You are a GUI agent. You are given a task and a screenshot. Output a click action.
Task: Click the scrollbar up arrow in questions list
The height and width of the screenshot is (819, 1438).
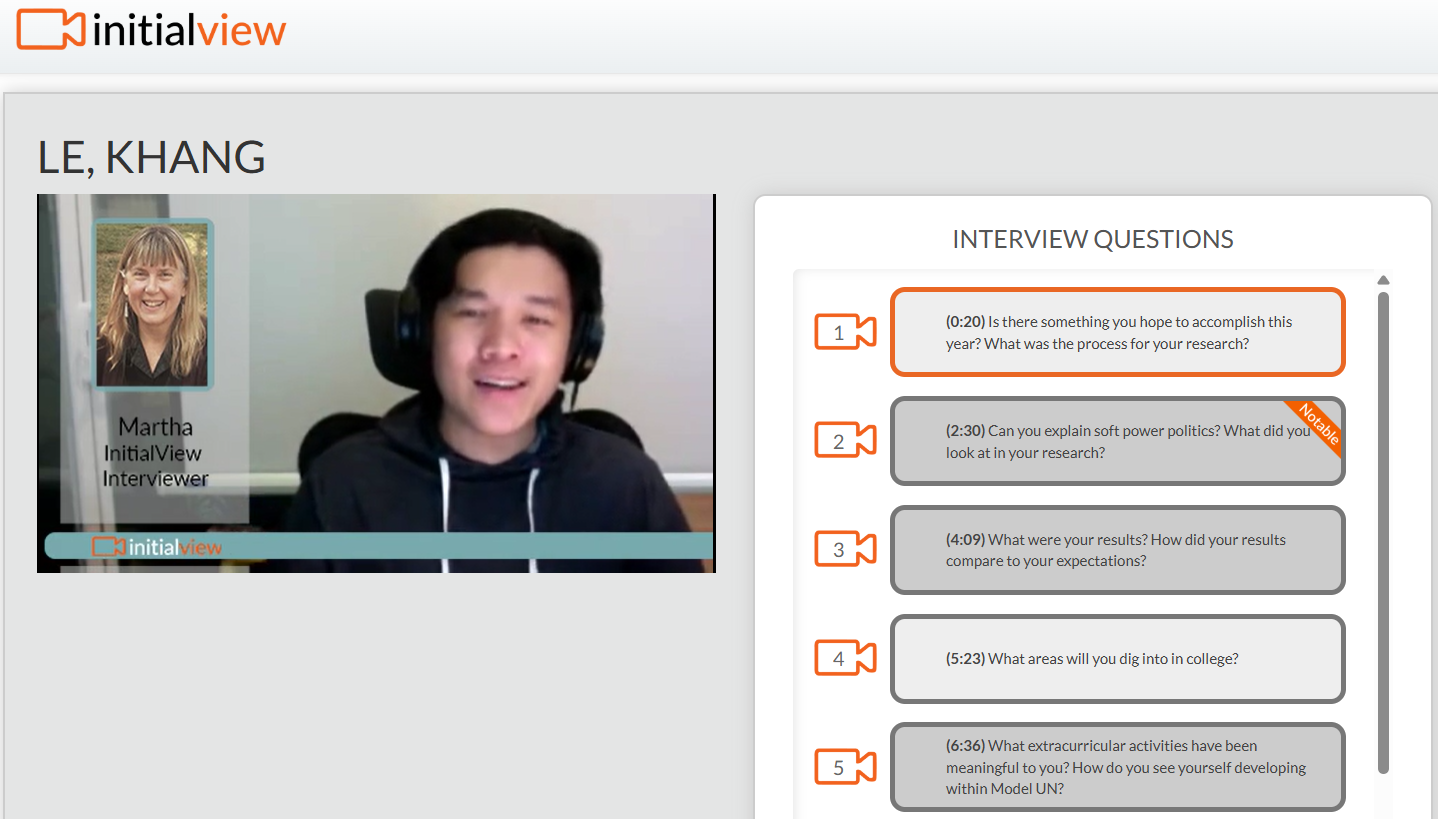click(x=1383, y=280)
